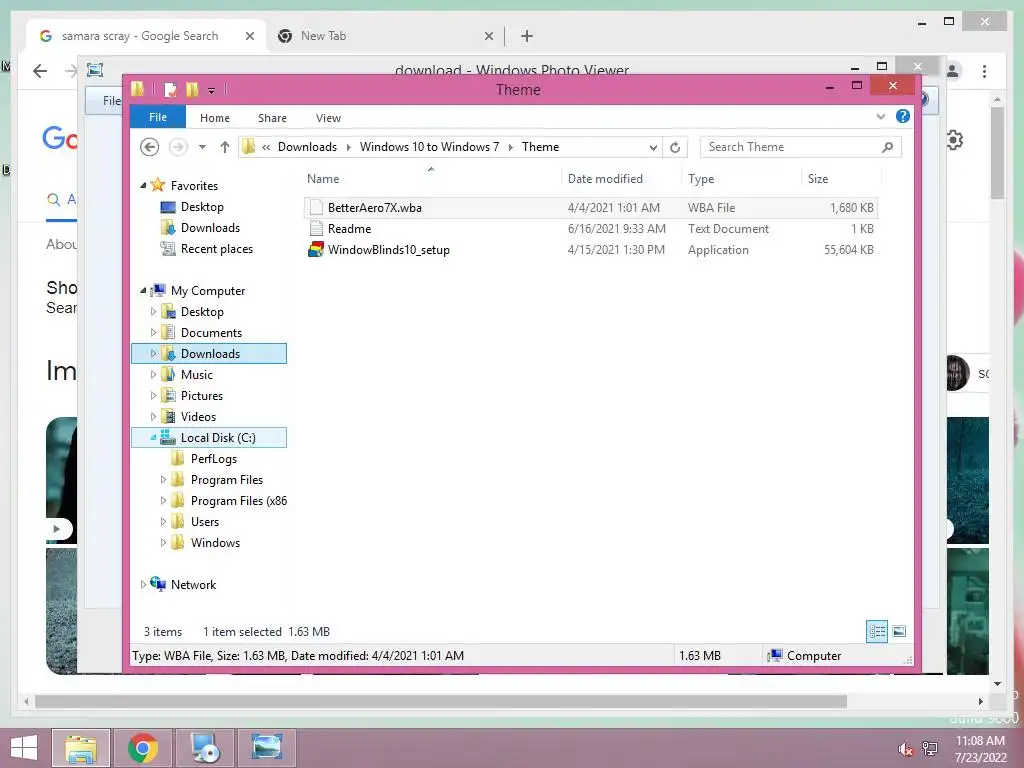The height and width of the screenshot is (768, 1024).
Task: Open File Explorer from the taskbar
Action: click(x=80, y=748)
